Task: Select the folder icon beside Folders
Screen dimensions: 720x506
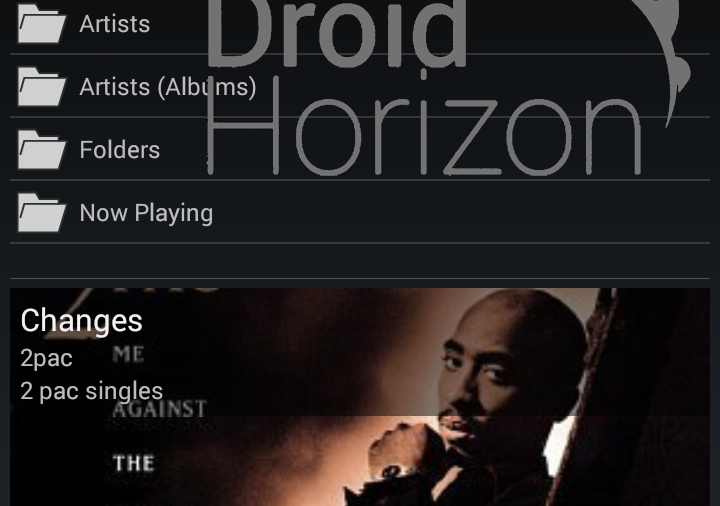Action: [x=42, y=150]
